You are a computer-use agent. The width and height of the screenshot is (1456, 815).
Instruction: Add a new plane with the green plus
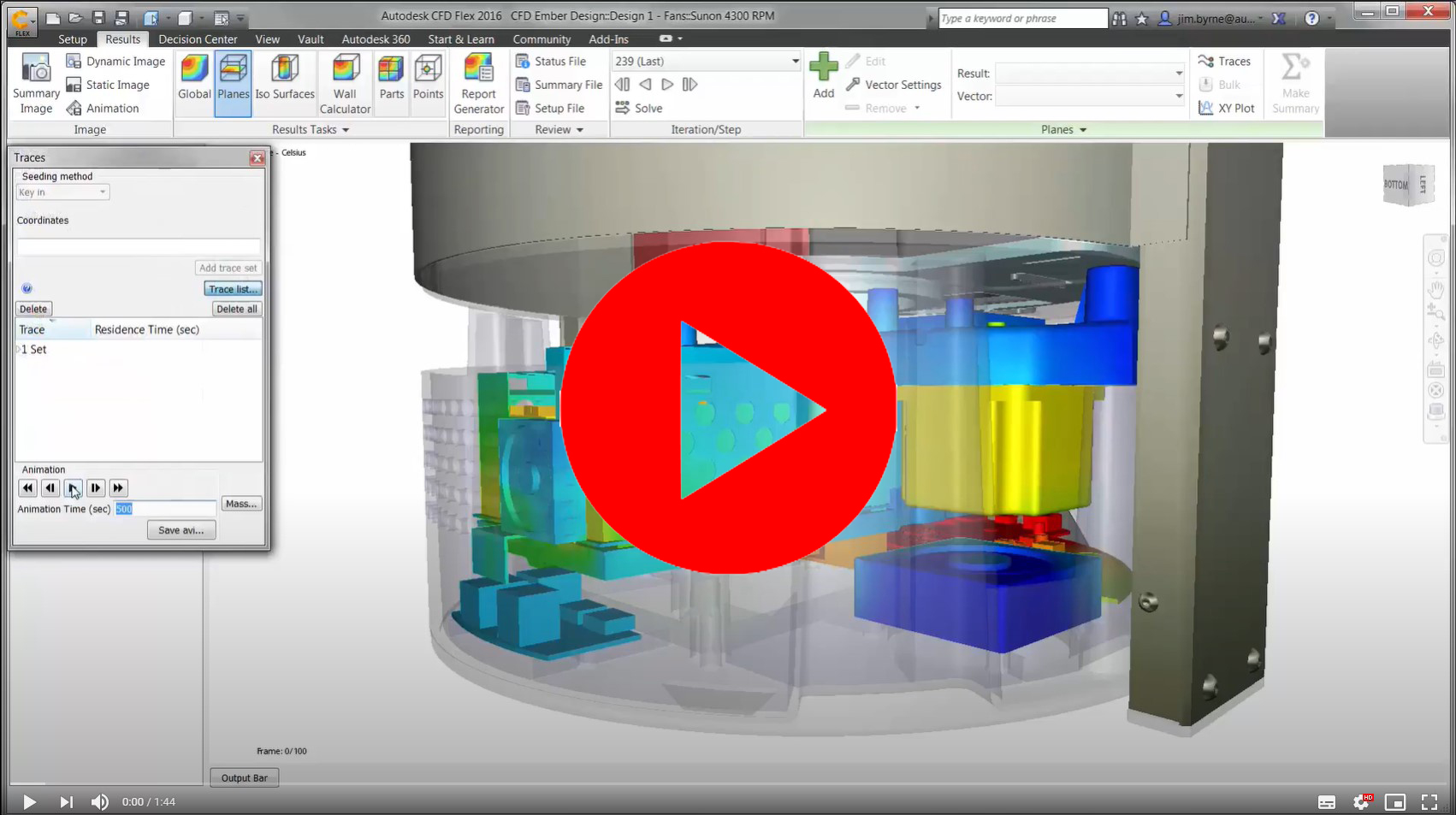coord(824,77)
